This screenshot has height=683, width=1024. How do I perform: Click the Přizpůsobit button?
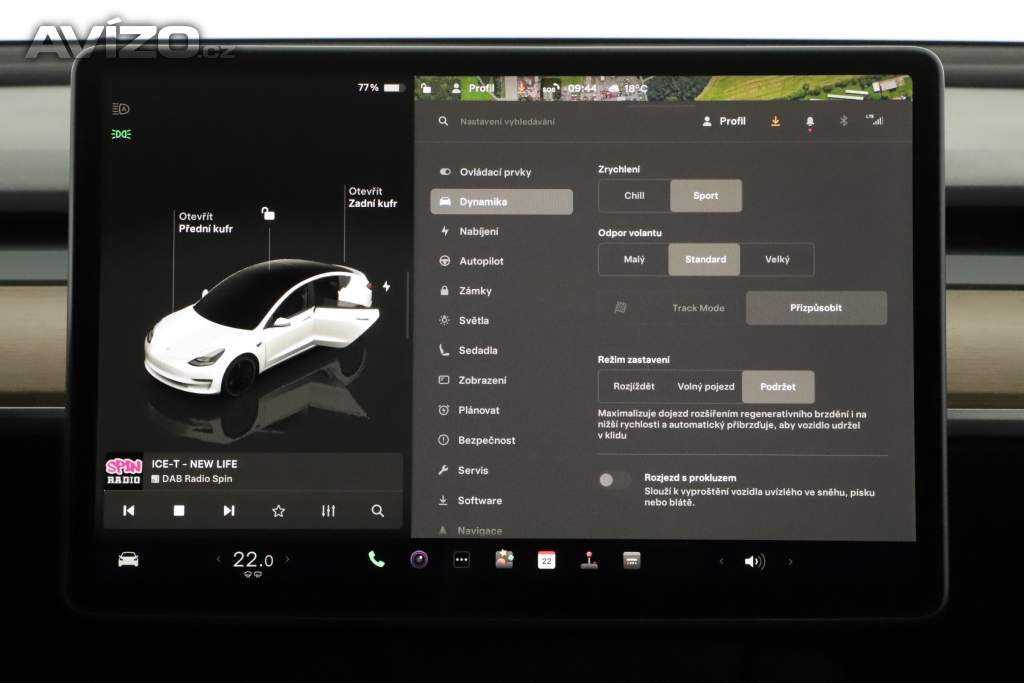(x=816, y=308)
